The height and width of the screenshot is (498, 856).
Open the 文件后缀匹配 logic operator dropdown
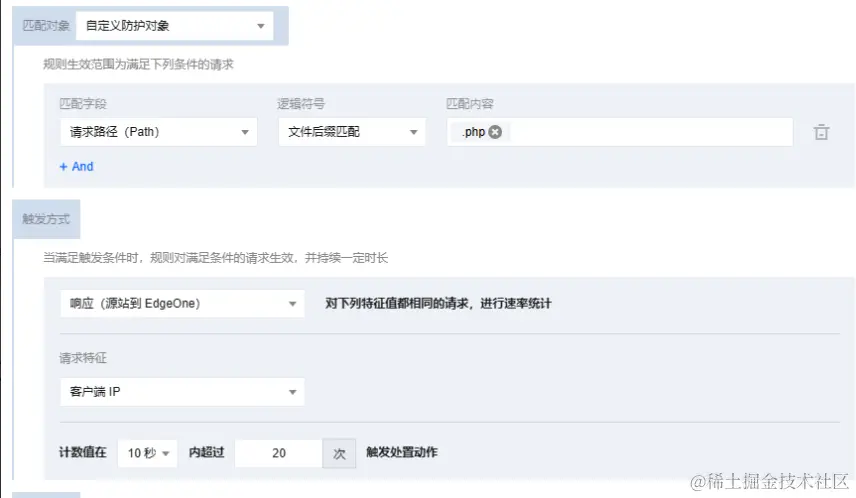(x=352, y=132)
